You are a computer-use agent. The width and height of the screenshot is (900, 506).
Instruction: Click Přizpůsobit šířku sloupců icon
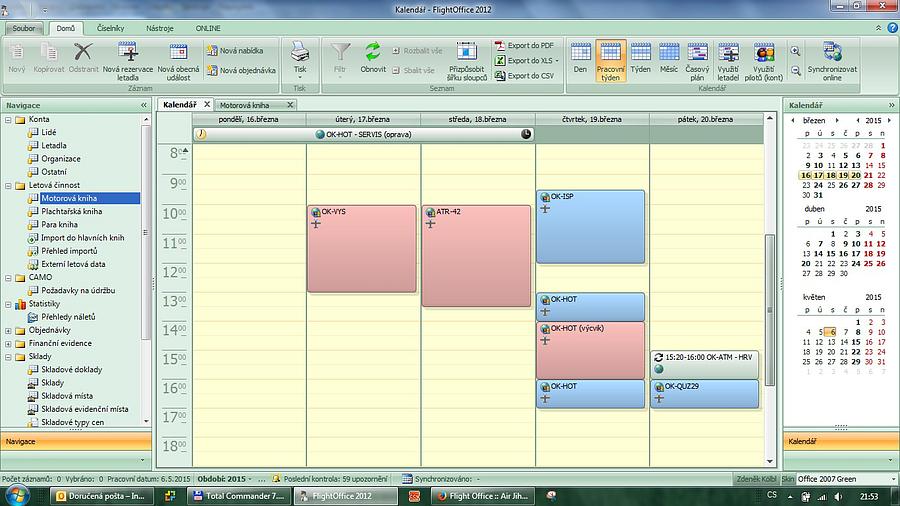pos(463,52)
